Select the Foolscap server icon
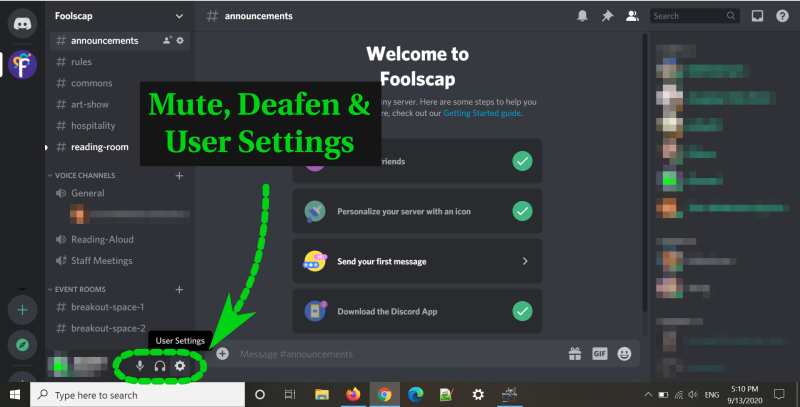 click(x=22, y=65)
